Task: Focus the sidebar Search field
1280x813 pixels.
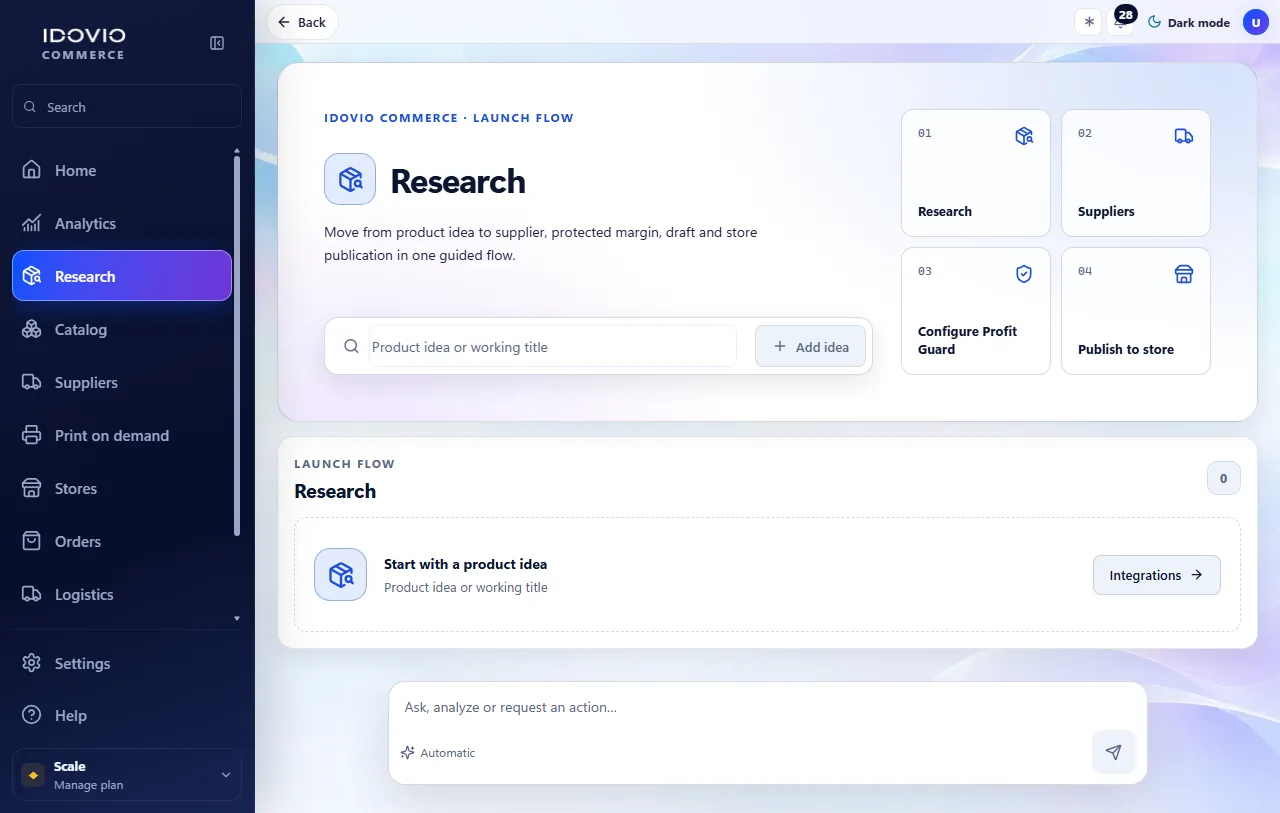Action: (127, 107)
